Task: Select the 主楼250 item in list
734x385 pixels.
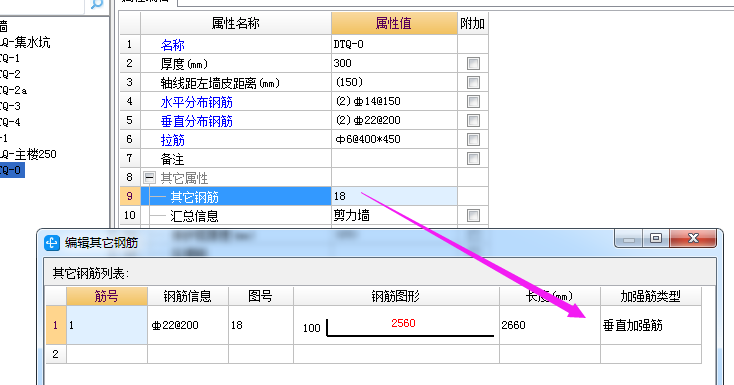Action: pyautogui.click(x=28, y=154)
